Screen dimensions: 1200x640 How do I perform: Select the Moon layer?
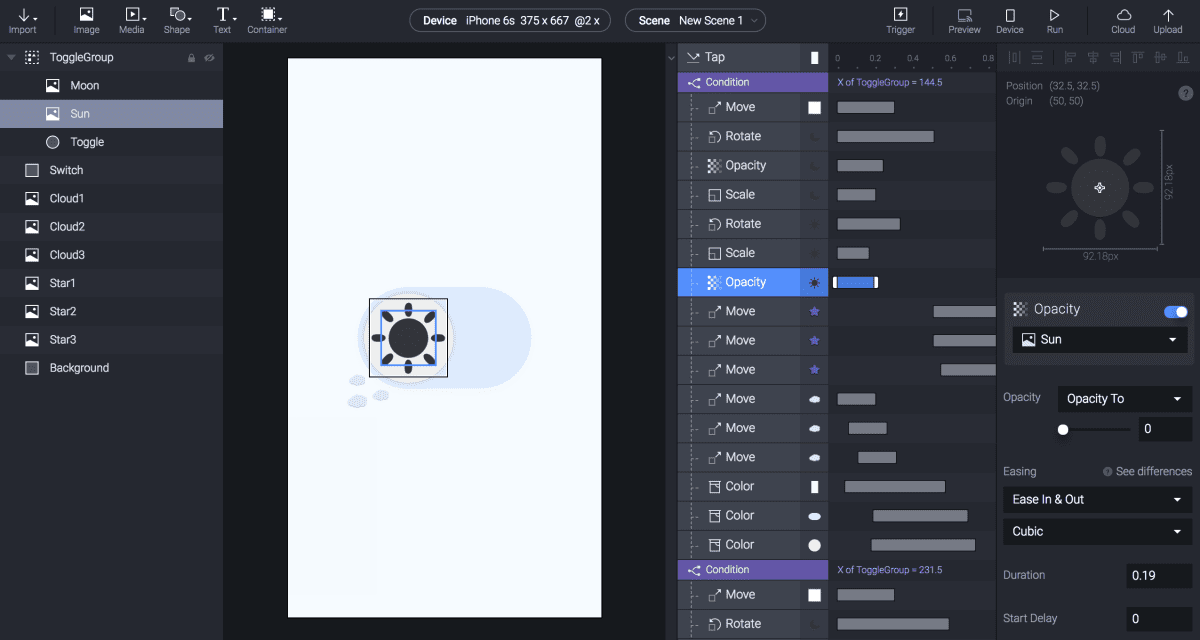click(111, 86)
